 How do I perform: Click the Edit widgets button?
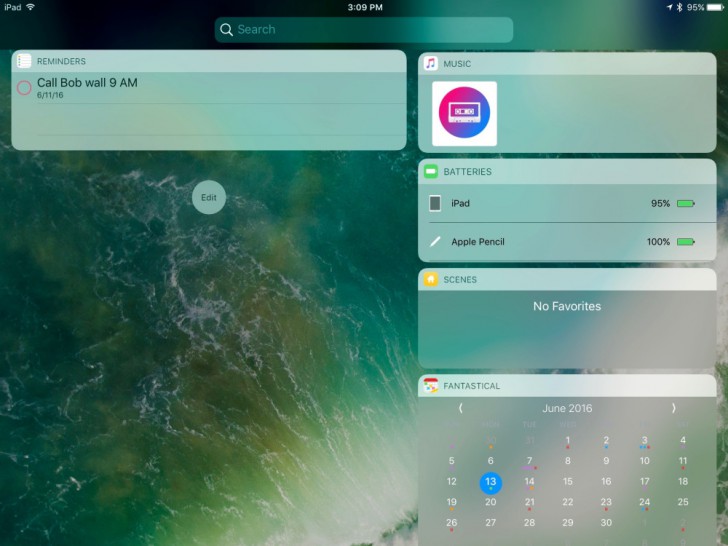[x=209, y=197]
